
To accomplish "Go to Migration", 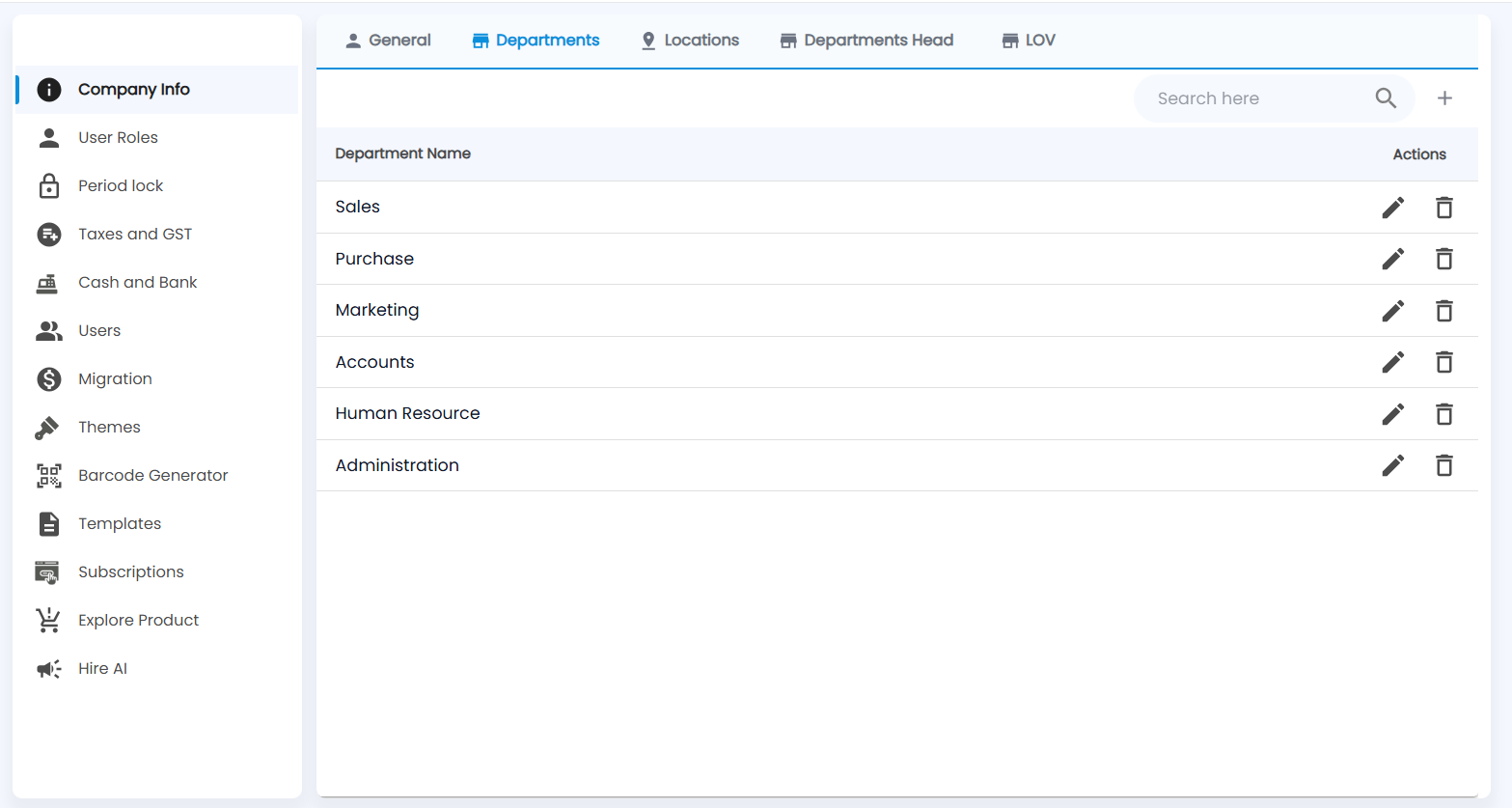I will (x=156, y=379).
